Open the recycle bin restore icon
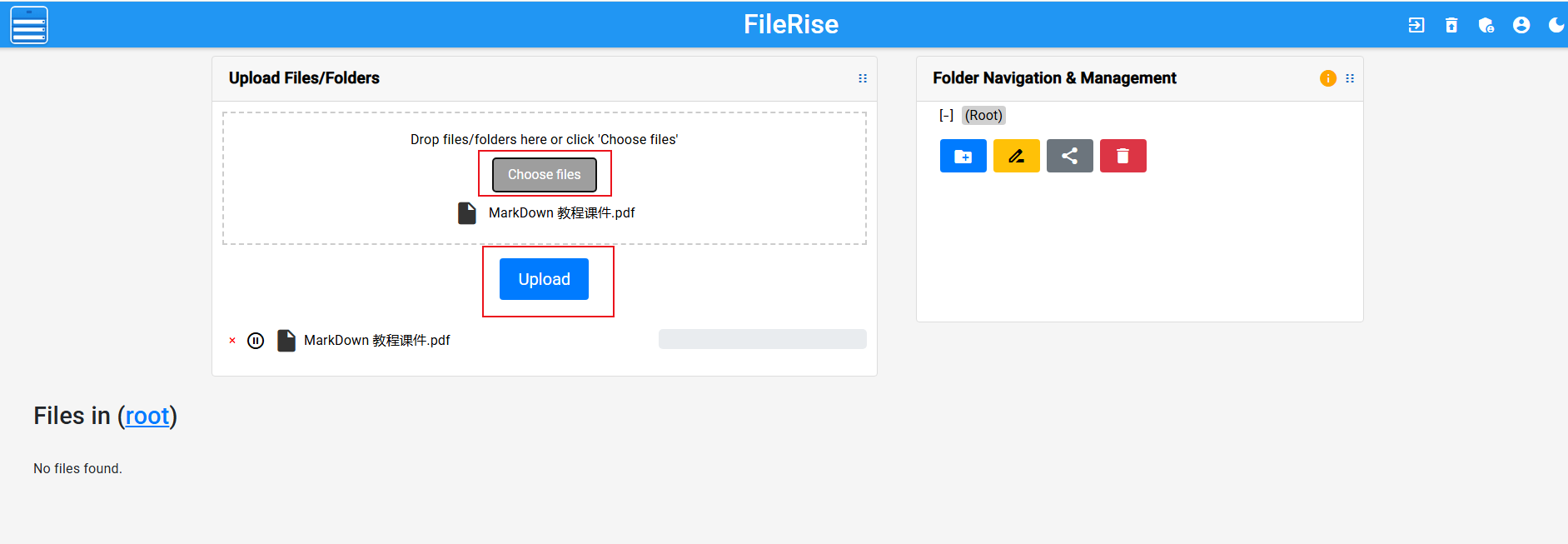1568x544 pixels. (1451, 25)
